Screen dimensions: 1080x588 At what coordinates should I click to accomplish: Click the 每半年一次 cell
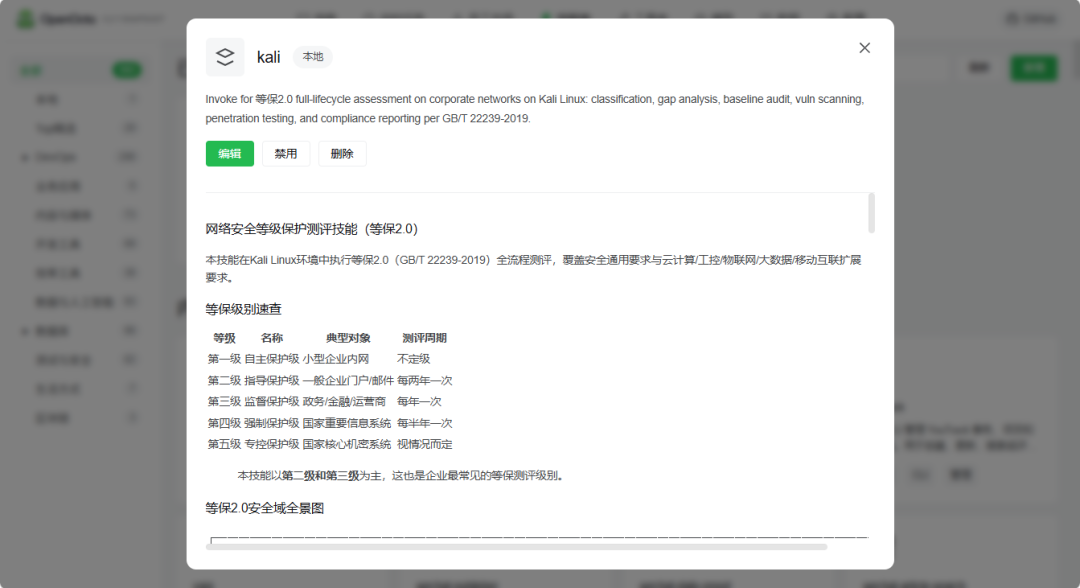coord(424,423)
